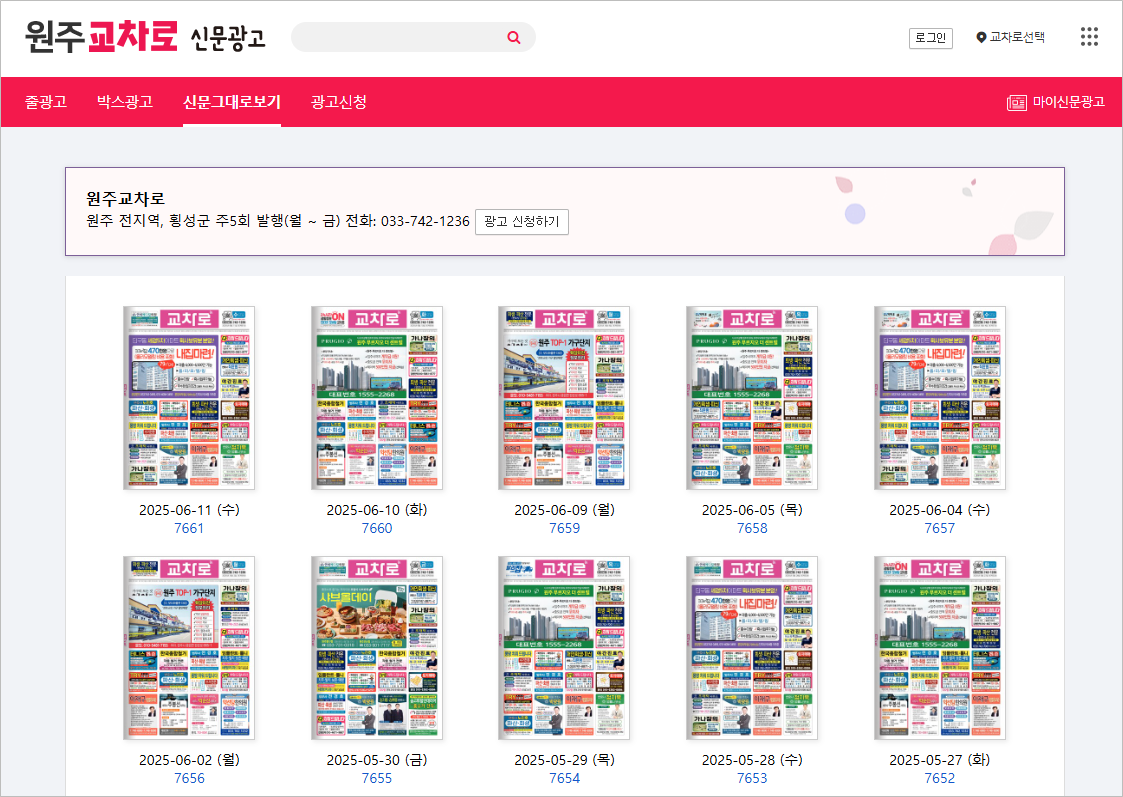Open issue 7656 link

188,779
